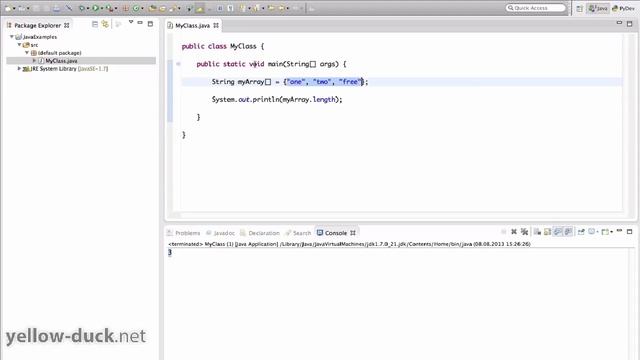Open the Debug configurations dropdown arrow
Image resolution: width=640 pixels, height=360 pixels.
[88, 9]
